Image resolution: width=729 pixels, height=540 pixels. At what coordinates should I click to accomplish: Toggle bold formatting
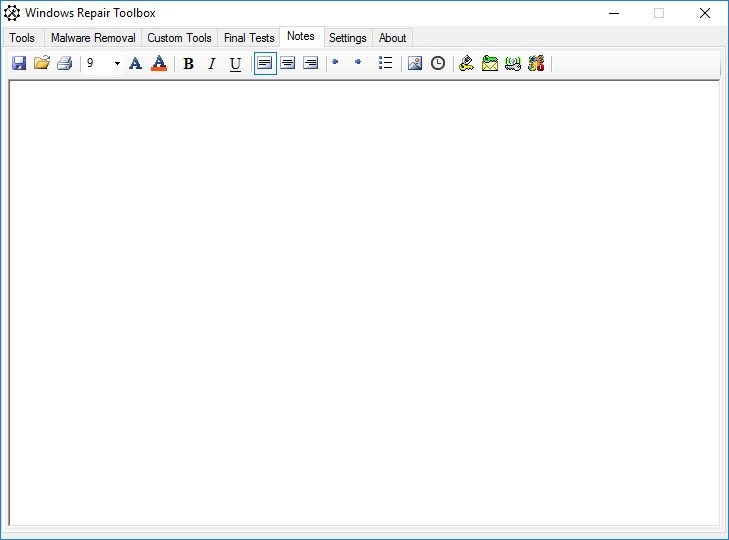188,63
